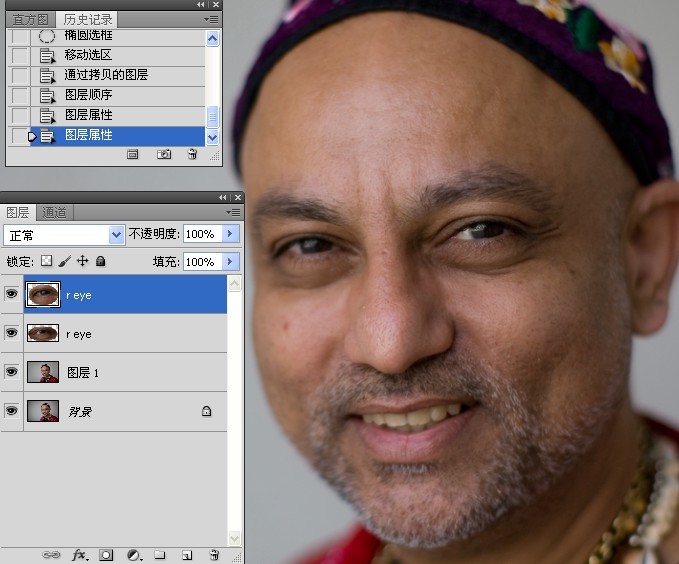
Task: Delete current history state trash icon
Action: (x=192, y=154)
